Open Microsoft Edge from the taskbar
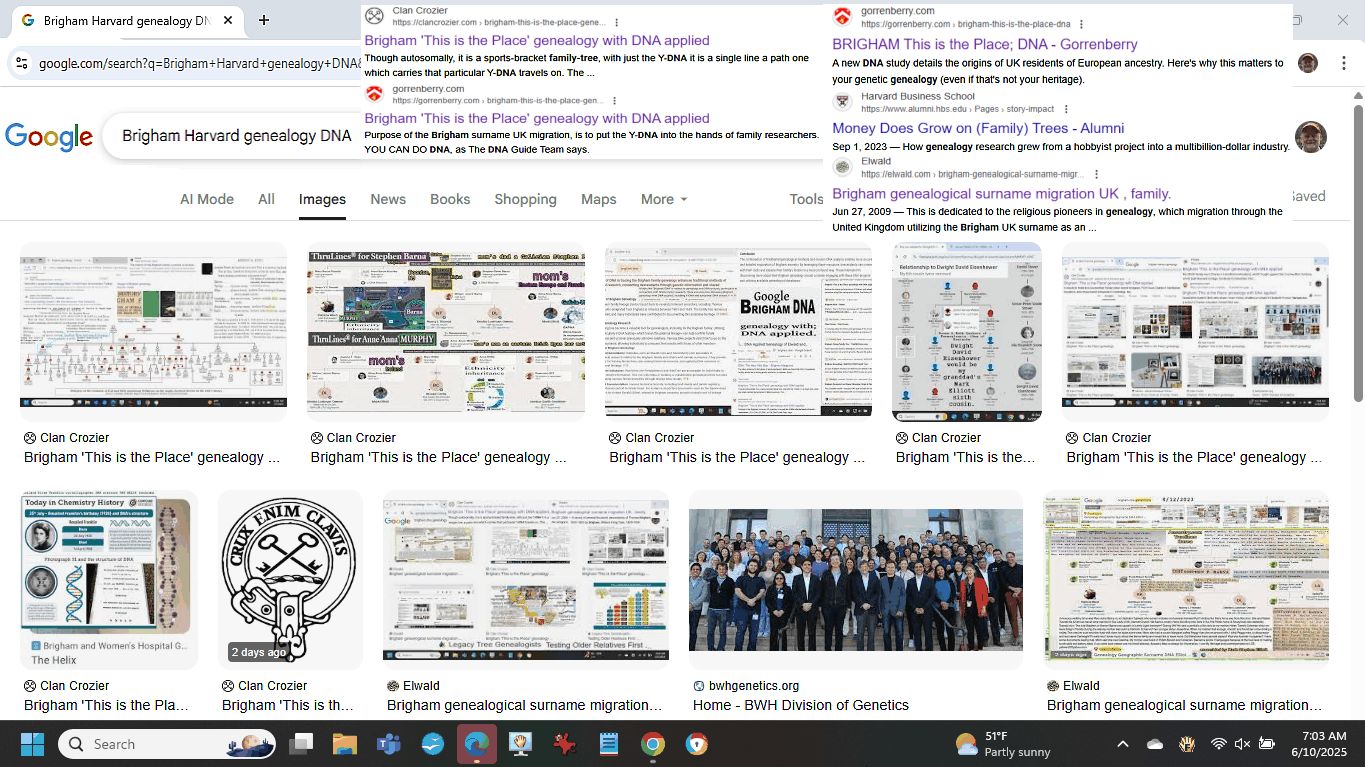This screenshot has width=1365, height=767. [x=476, y=744]
